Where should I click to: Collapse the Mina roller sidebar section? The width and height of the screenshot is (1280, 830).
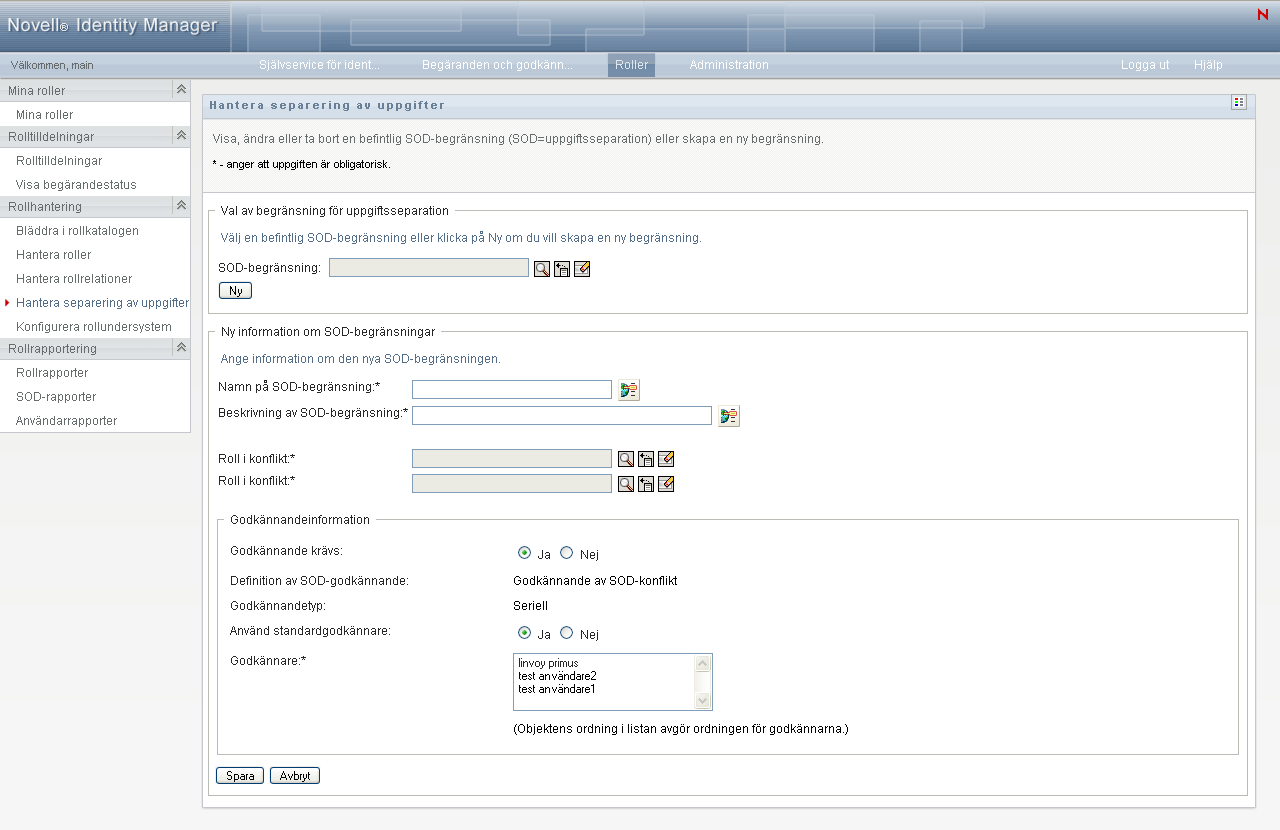(181, 90)
